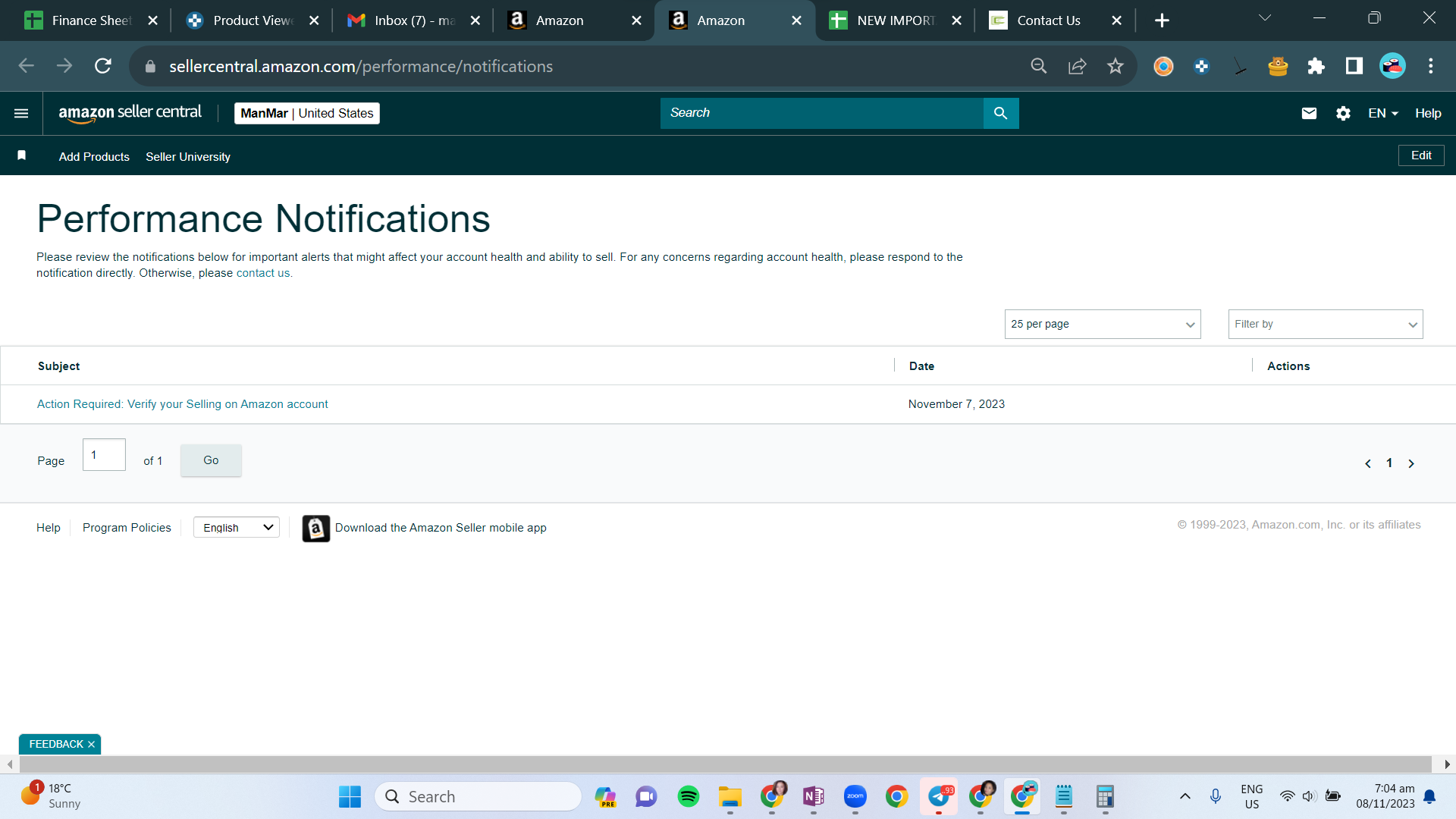Click the FEEDBACK button
1456x819 pixels.
tap(56, 745)
